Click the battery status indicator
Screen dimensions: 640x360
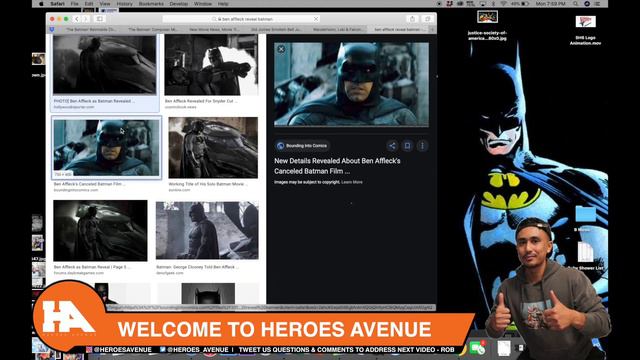[x=521, y=4]
